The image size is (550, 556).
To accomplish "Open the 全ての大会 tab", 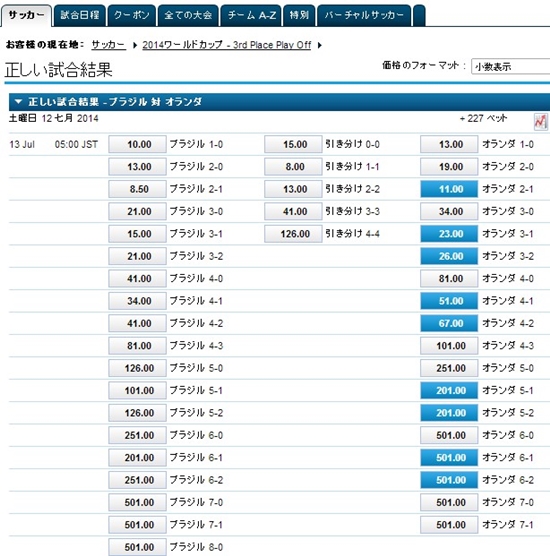I will point(188,15).
